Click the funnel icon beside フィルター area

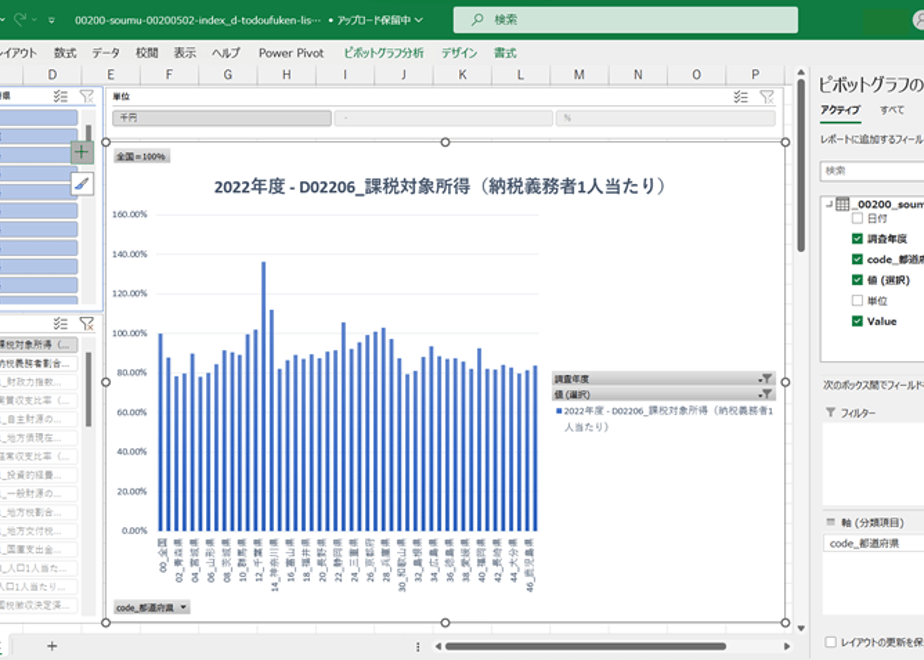click(830, 412)
